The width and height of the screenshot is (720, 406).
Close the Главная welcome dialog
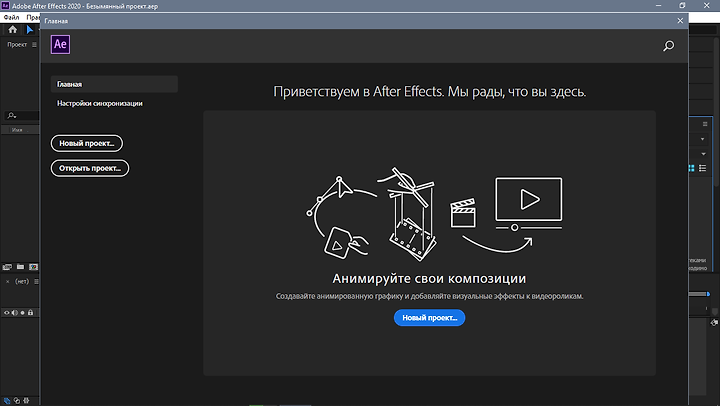tap(680, 21)
